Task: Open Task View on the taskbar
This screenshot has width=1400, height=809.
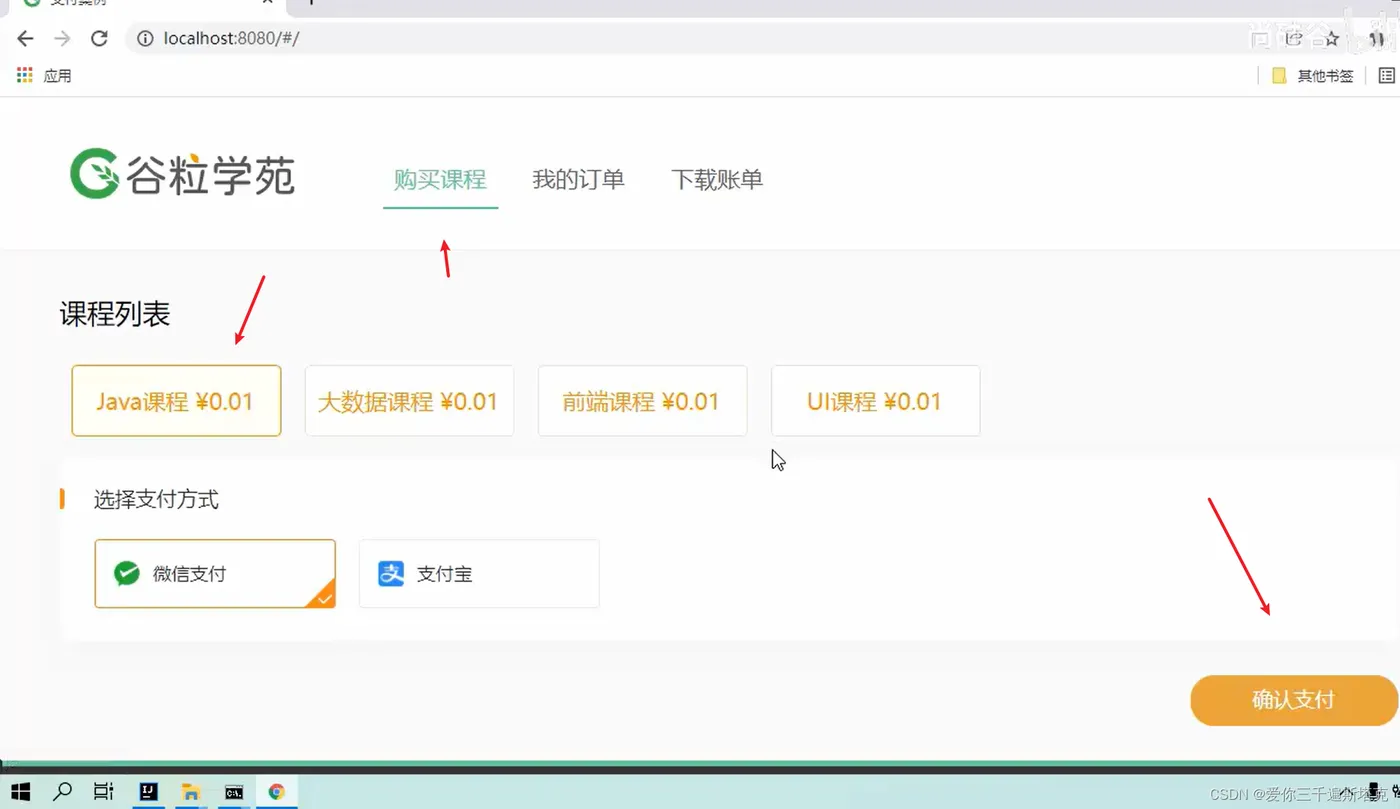Action: tap(103, 791)
